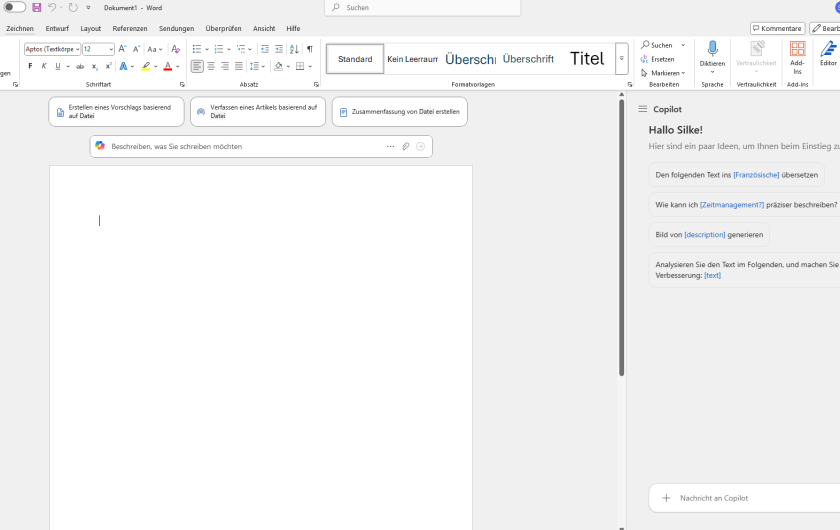840x530 pixels.
Task: Increase paragraph indent
Action: click(x=279, y=49)
